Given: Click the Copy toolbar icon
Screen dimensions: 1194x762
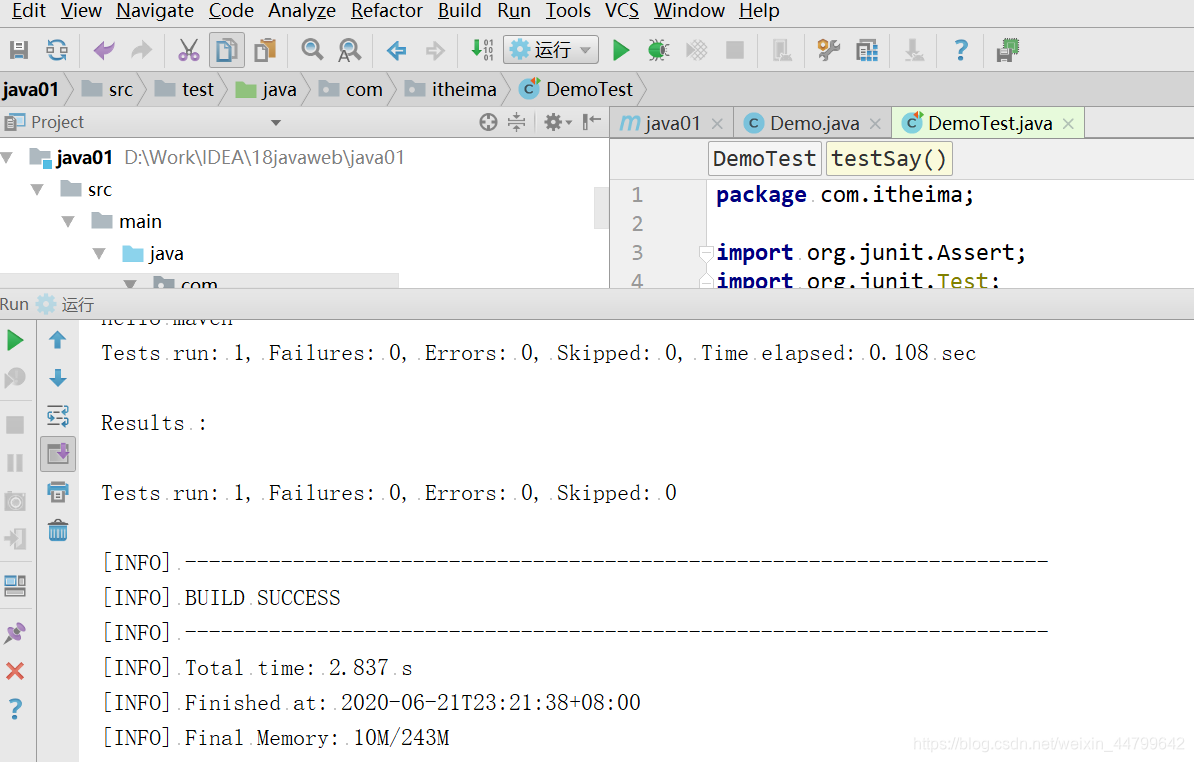Looking at the screenshot, I should click(x=226, y=51).
